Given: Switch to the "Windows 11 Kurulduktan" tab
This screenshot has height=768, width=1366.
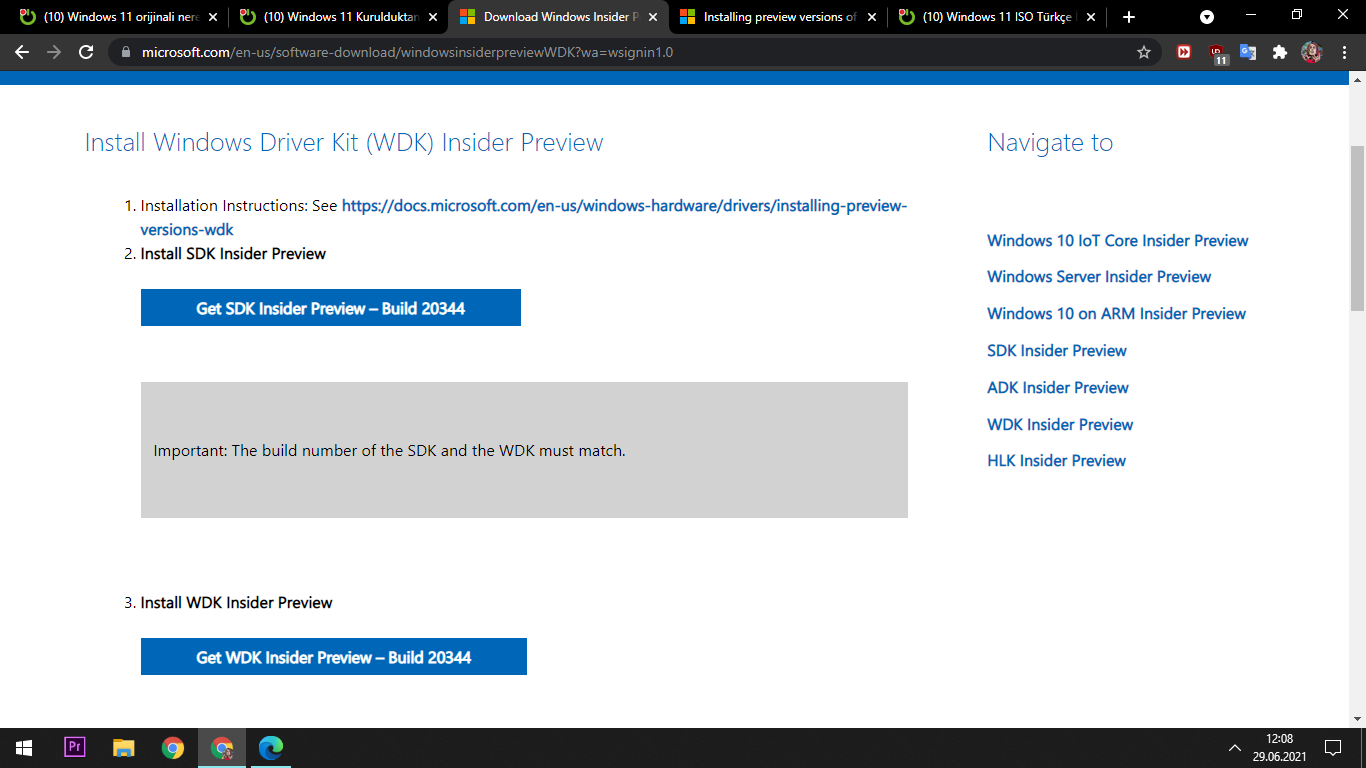Looking at the screenshot, I should click(338, 17).
